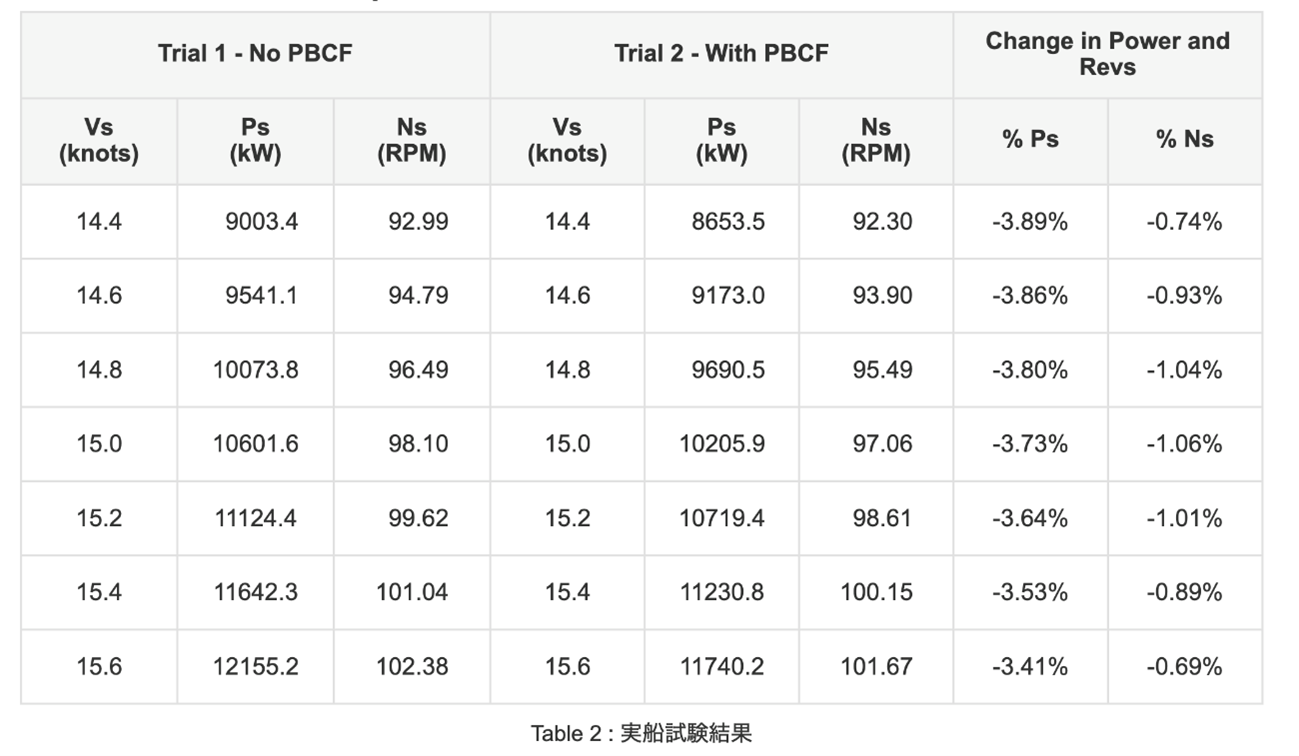Select the 95.49 RPM cell

point(882,370)
